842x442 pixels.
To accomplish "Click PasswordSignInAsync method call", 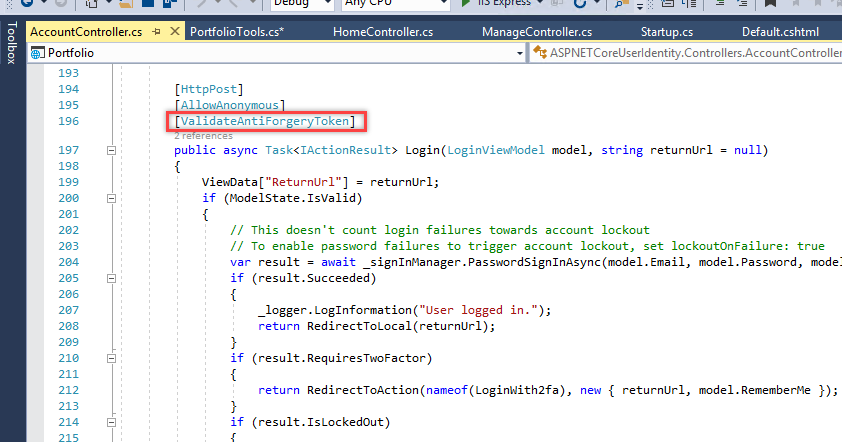I will [535, 262].
